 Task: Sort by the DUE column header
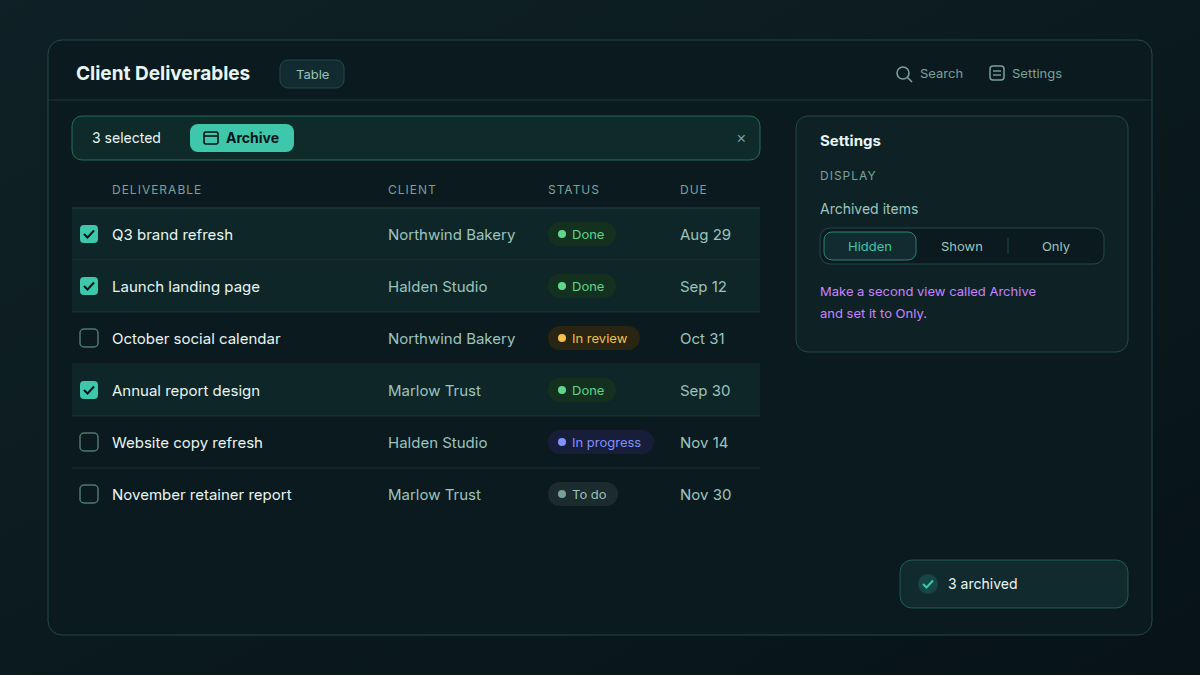click(x=694, y=189)
